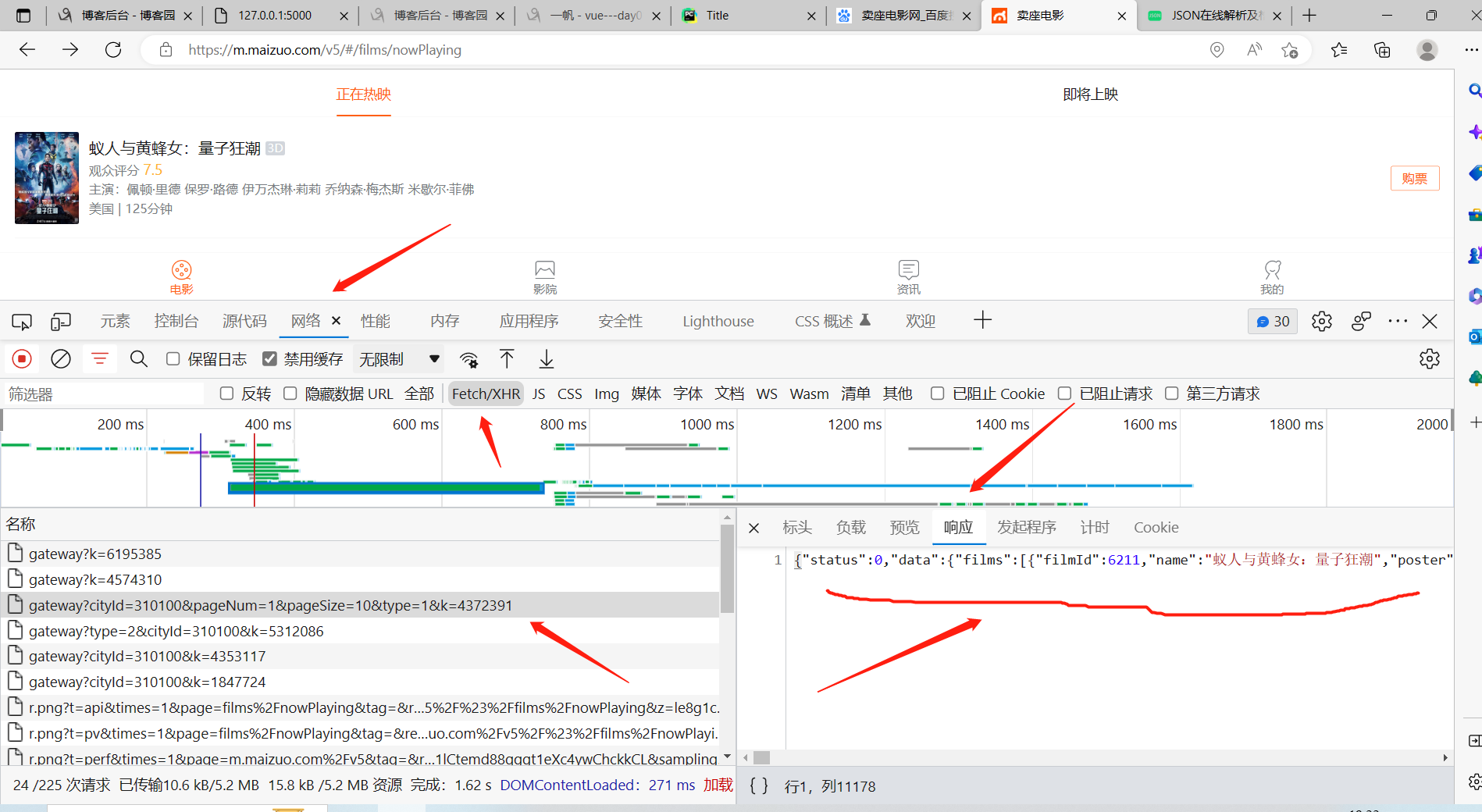
Task: Open the Ant-Man movie poster thumbnail
Action: [47, 178]
